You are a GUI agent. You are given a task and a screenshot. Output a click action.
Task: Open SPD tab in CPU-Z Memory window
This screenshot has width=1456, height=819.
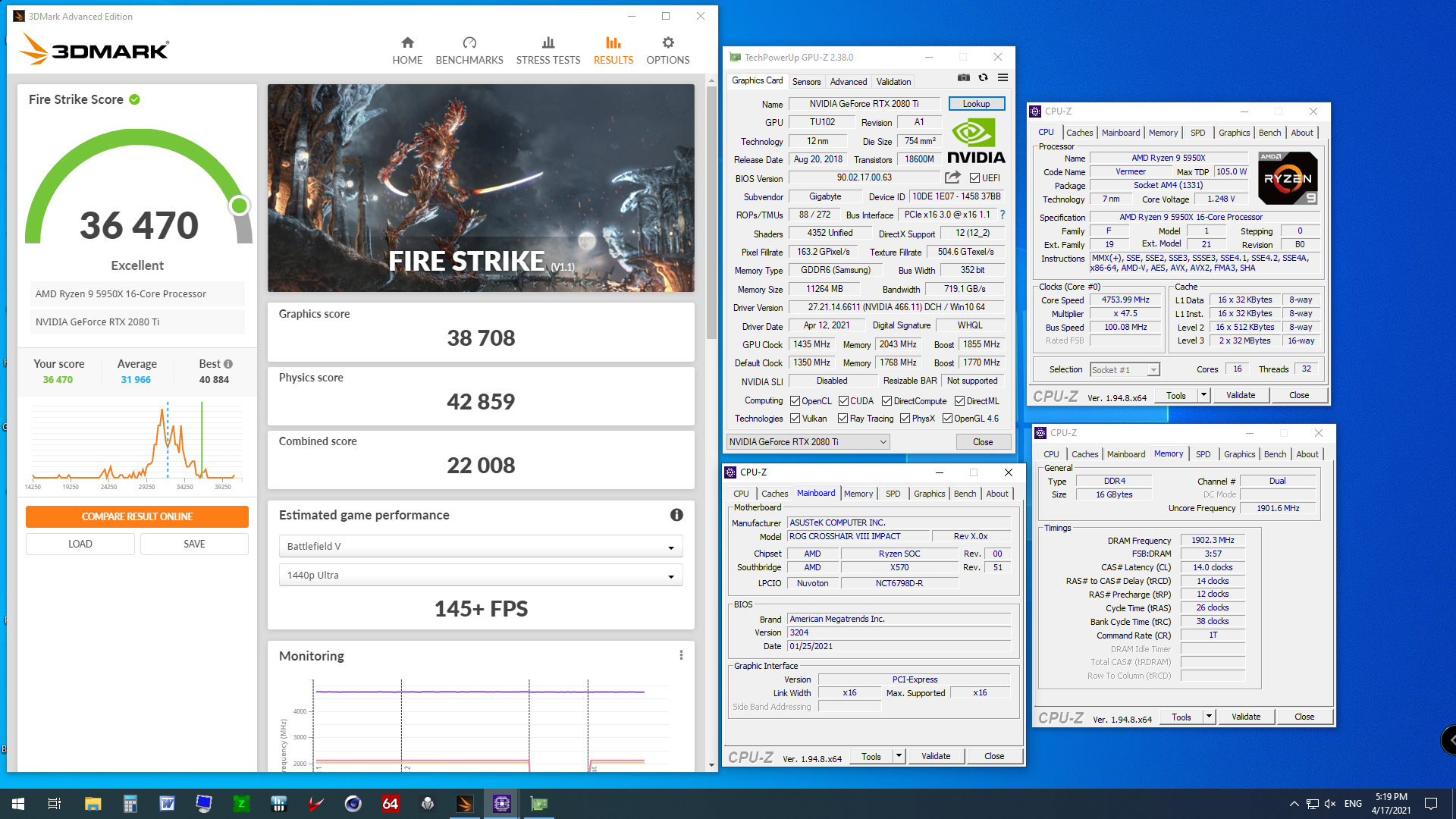click(x=1203, y=454)
